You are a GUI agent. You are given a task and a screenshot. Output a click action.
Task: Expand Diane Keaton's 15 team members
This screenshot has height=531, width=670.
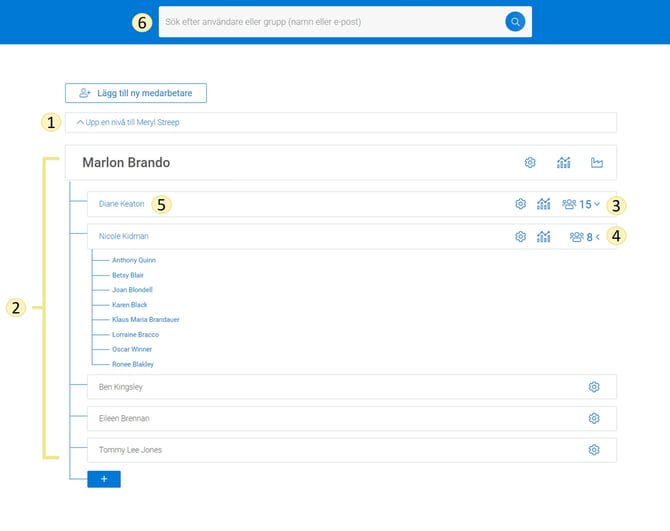click(x=582, y=204)
